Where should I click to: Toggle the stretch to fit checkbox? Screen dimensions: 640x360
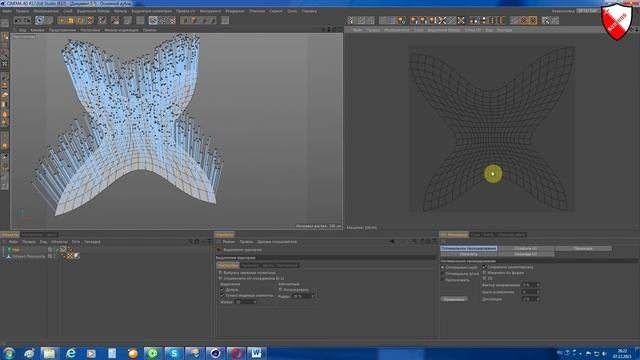(484, 272)
